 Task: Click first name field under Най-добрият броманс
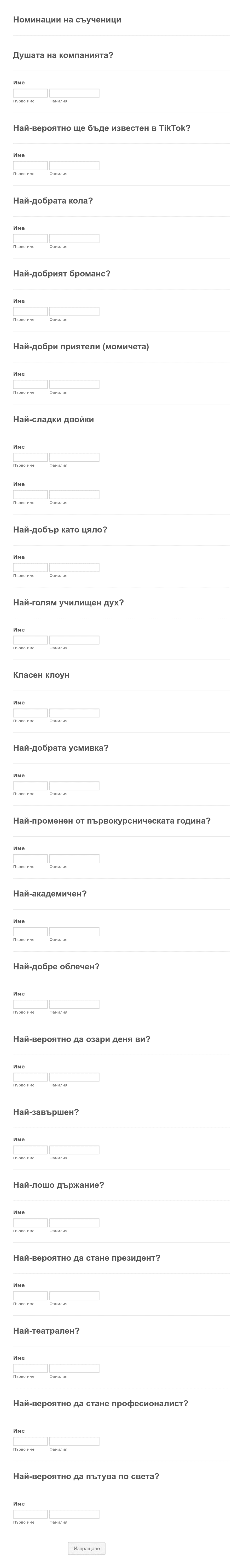point(31,312)
